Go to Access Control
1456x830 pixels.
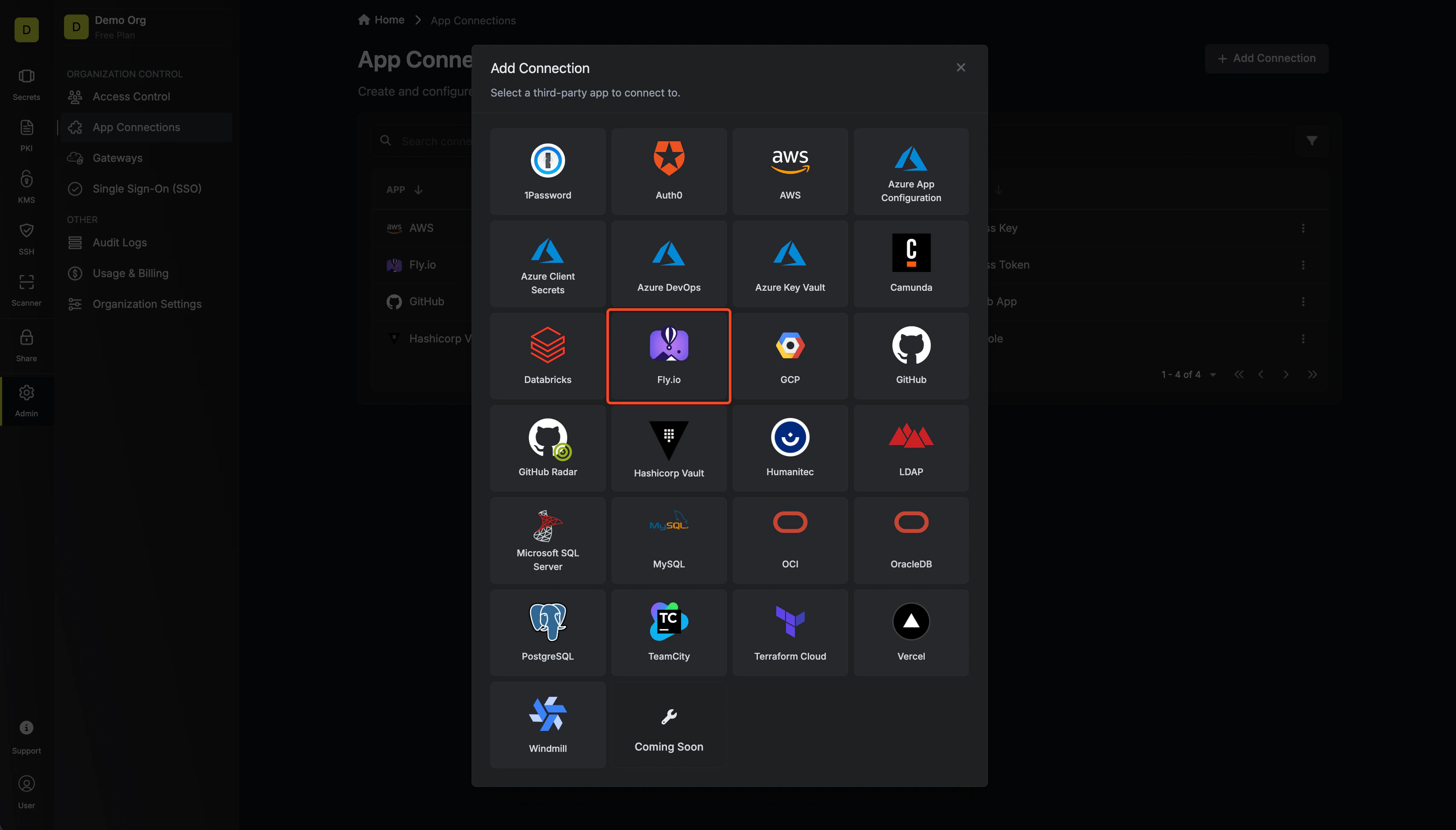click(x=146, y=96)
